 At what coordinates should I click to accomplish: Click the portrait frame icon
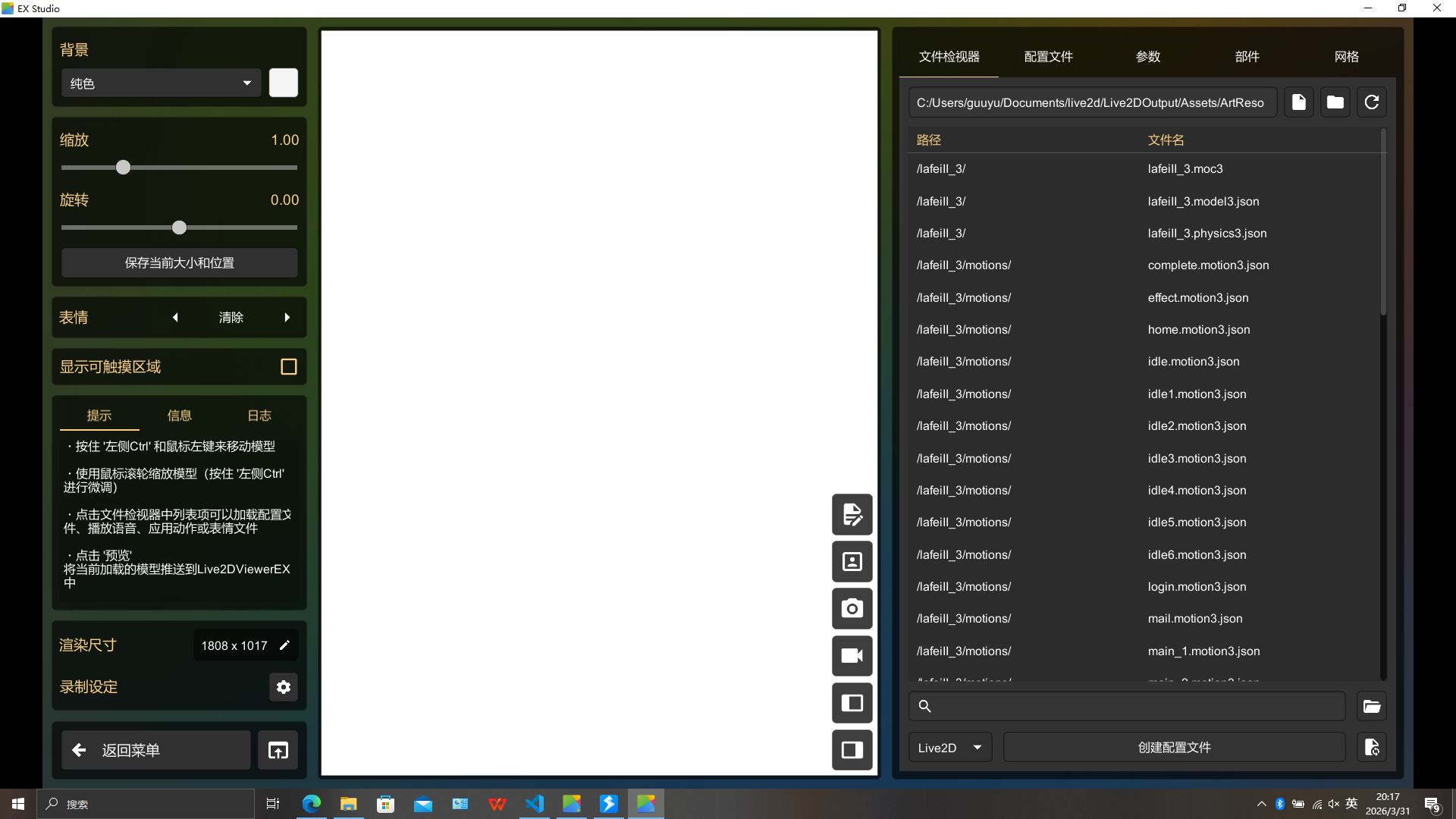pyautogui.click(x=852, y=562)
